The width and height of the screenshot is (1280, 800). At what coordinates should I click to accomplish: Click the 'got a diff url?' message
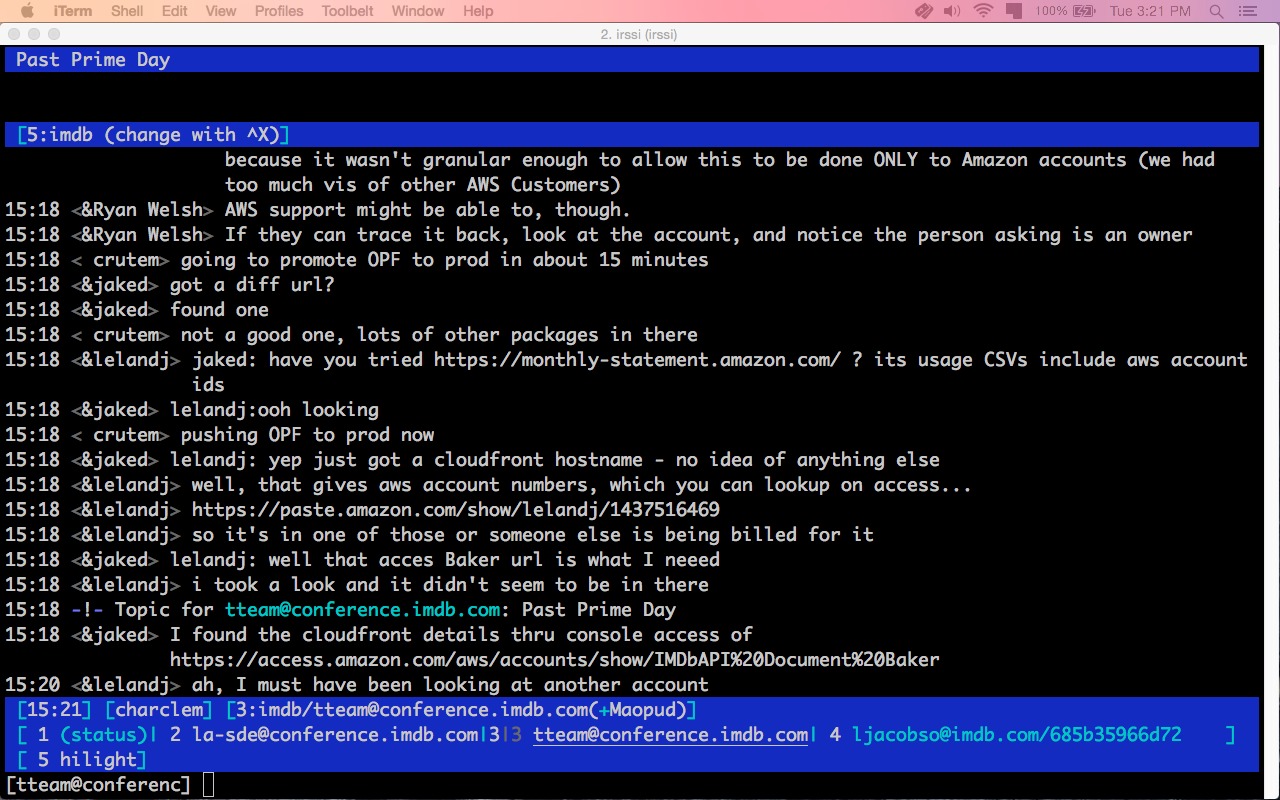252,285
